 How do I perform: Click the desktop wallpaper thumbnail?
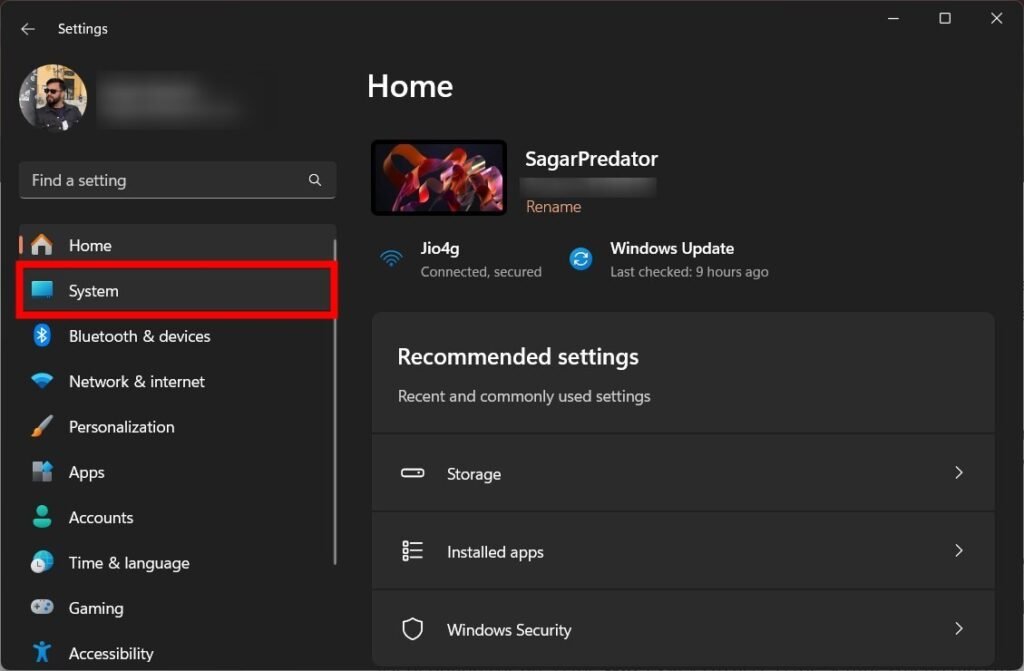coord(439,178)
